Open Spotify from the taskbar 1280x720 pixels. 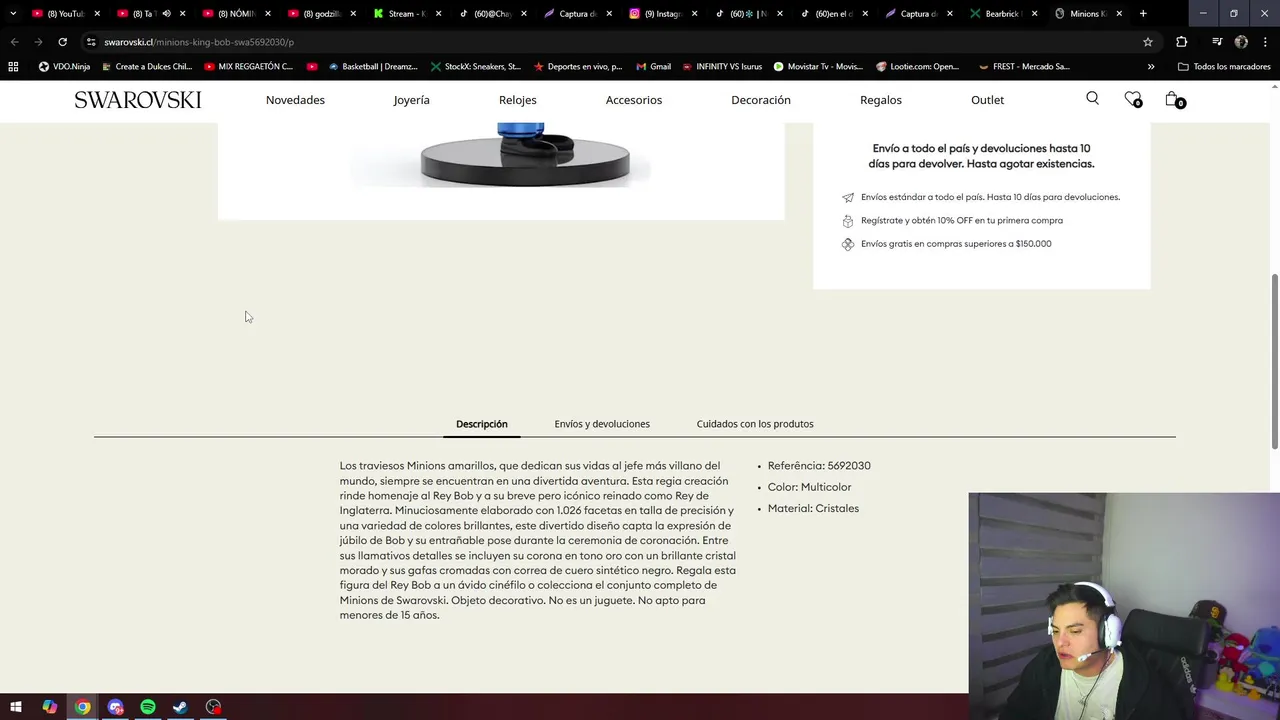148,707
